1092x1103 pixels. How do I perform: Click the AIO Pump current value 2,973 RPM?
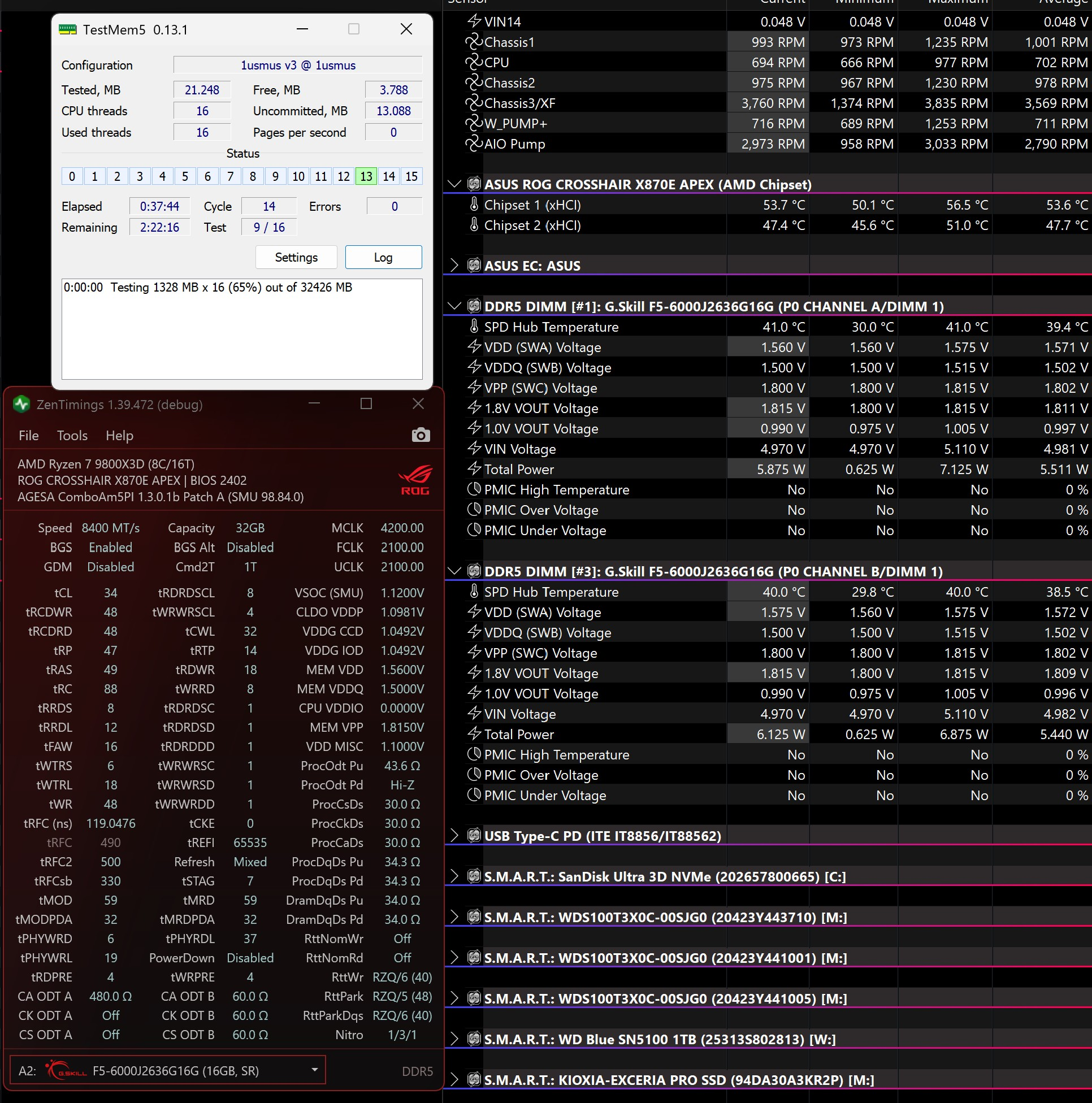click(773, 144)
